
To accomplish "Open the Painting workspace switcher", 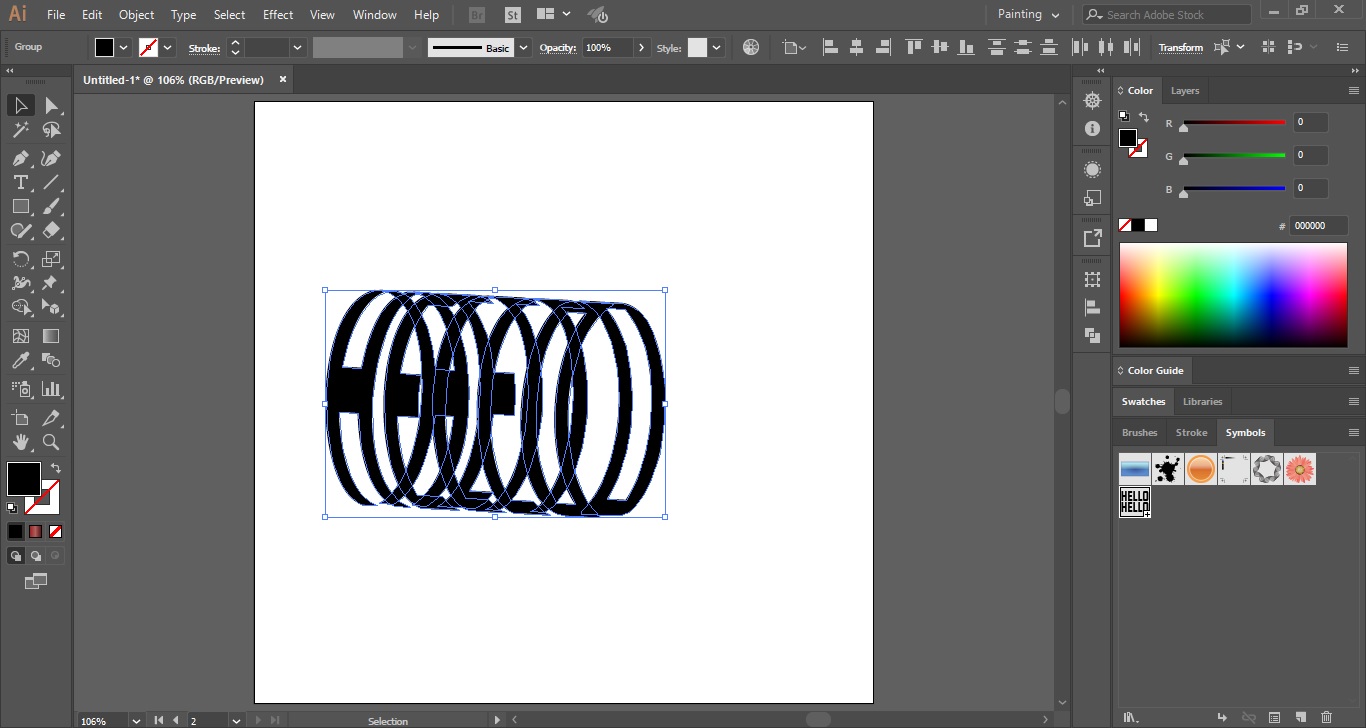I will point(1027,14).
